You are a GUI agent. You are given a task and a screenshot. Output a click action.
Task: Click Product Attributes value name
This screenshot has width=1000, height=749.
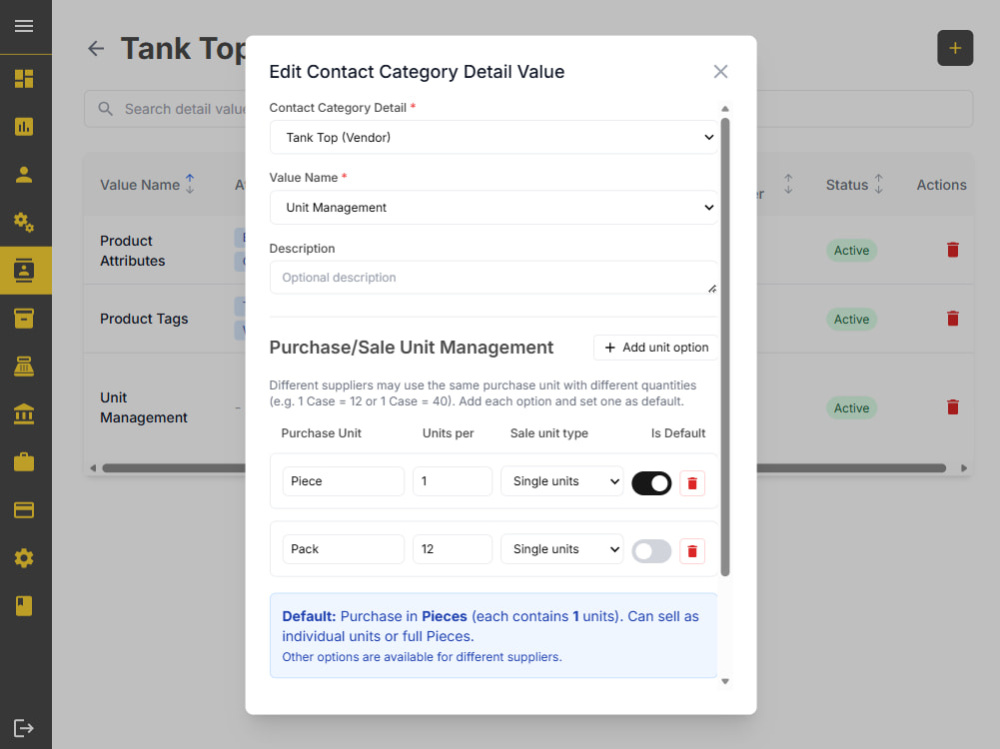pos(132,251)
